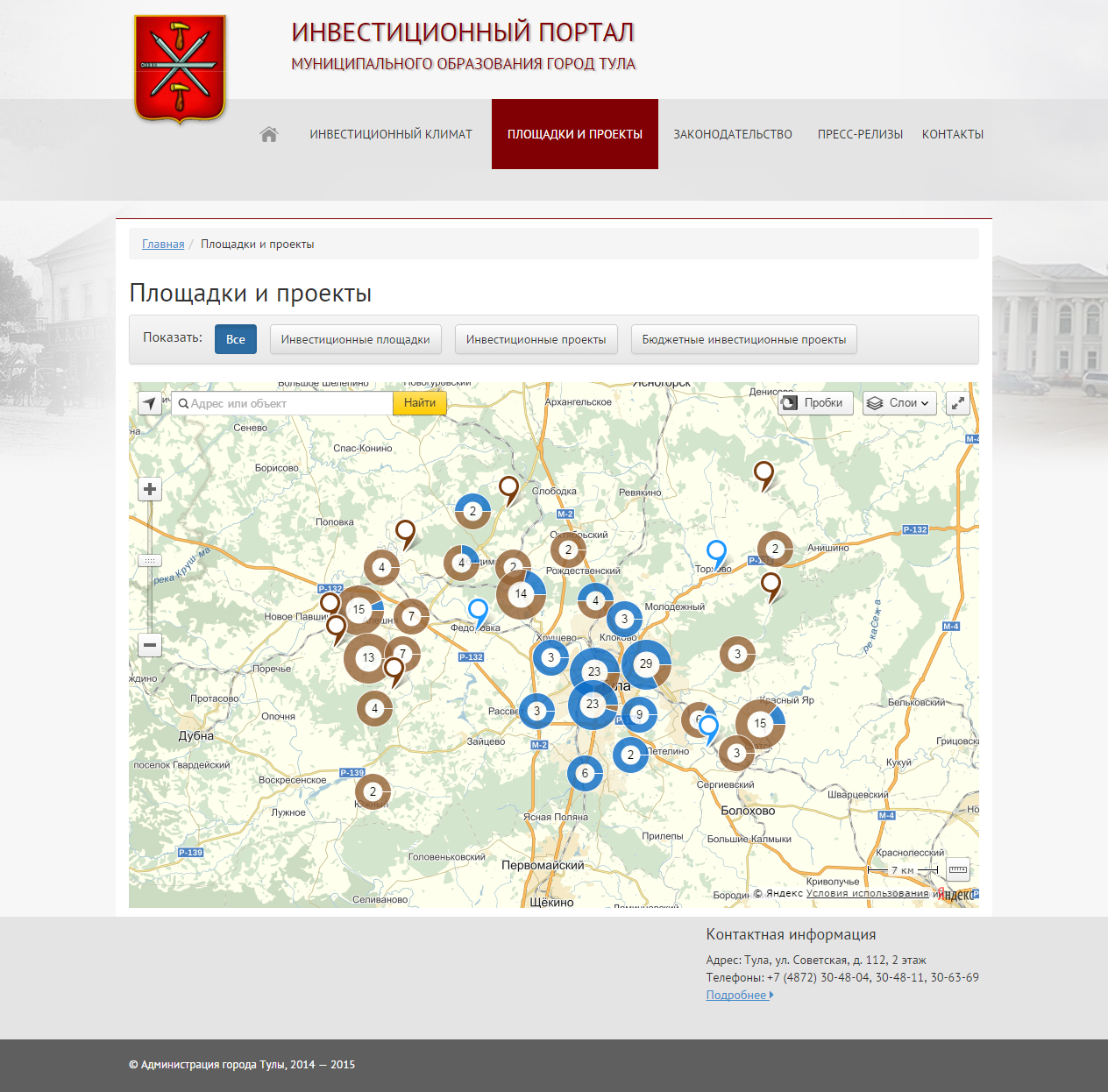
Task: Open the Подробнее contact details link
Action: pos(740,995)
